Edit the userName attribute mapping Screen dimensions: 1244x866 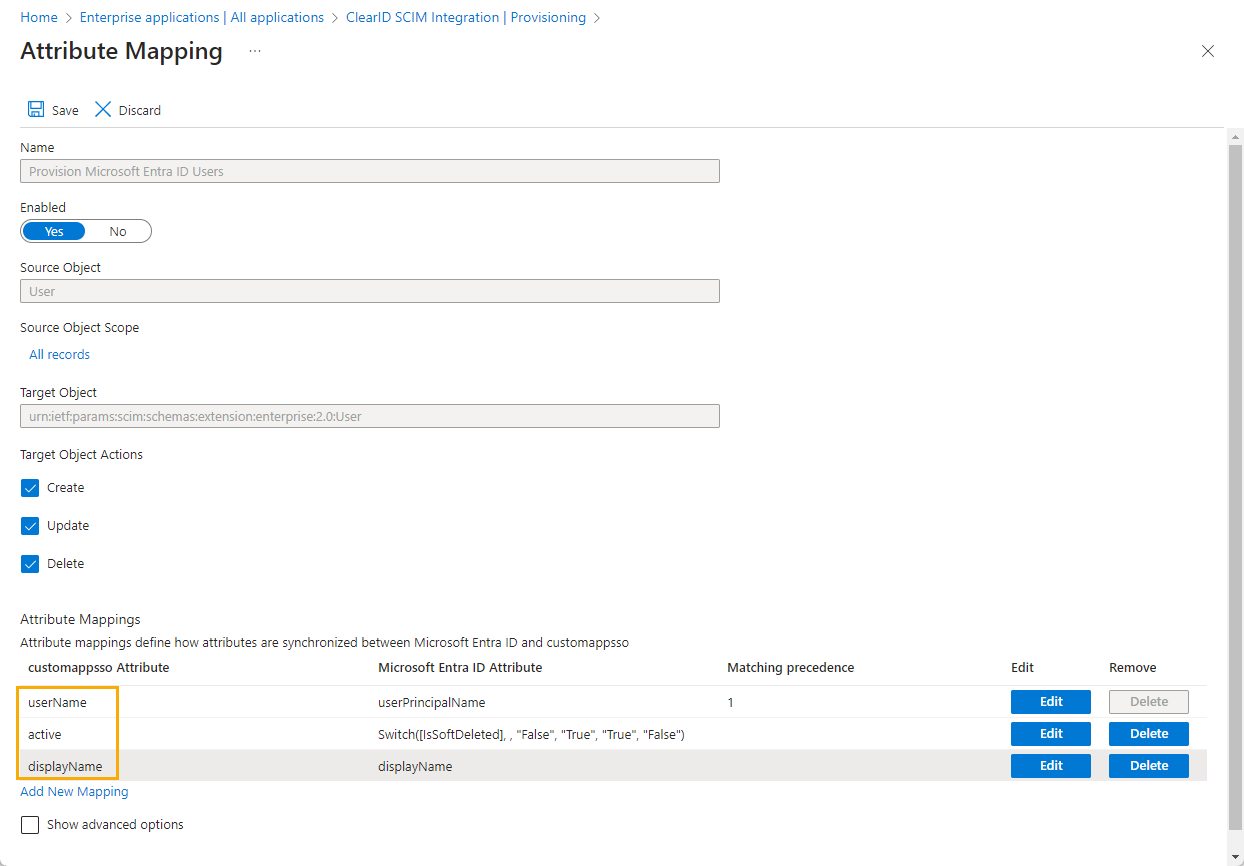1050,701
